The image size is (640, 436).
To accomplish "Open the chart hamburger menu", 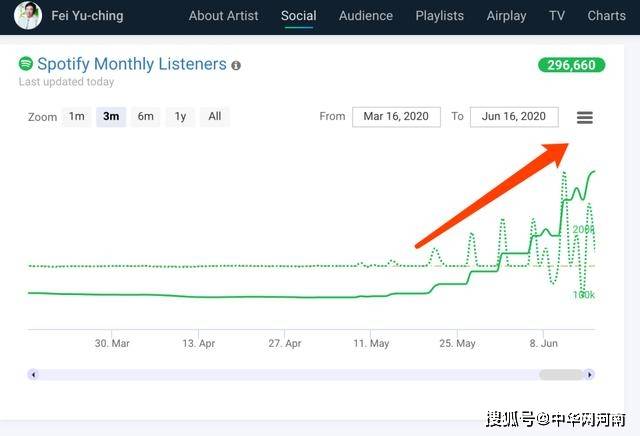I will 585,117.
